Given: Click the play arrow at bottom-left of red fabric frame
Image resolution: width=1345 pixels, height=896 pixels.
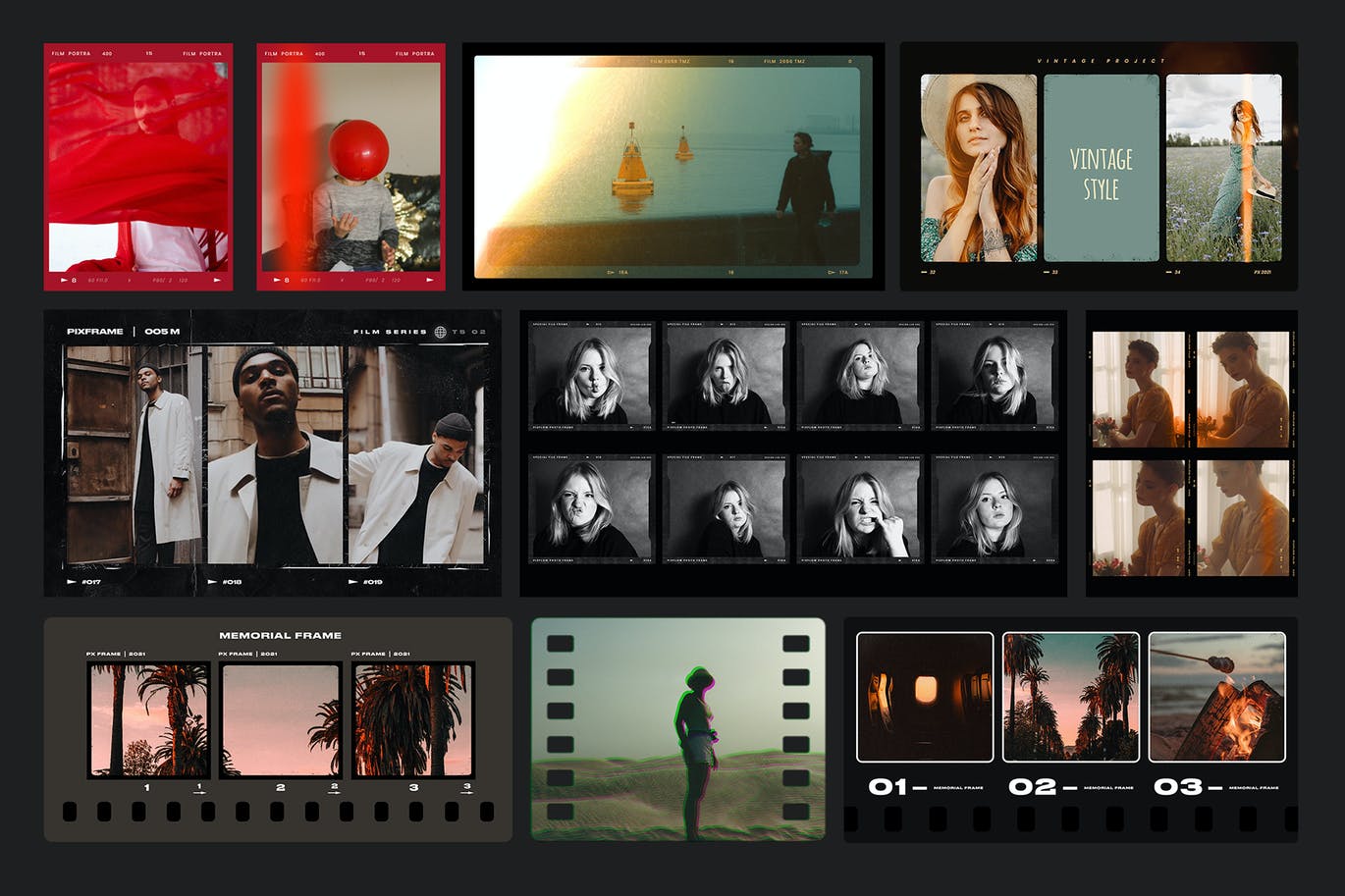Looking at the screenshot, I should click(65, 281).
